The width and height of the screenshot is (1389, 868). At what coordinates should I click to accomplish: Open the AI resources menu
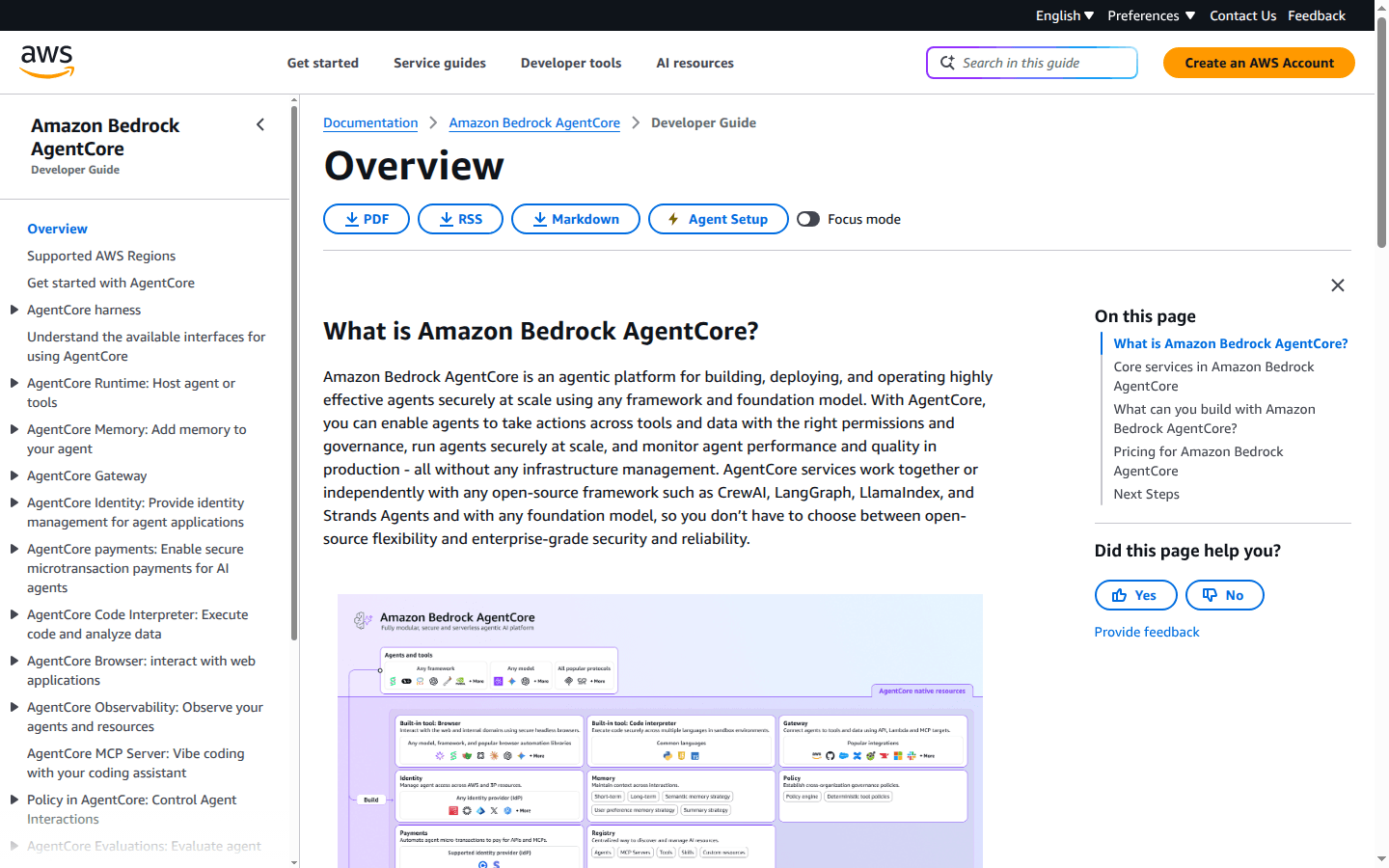click(695, 63)
